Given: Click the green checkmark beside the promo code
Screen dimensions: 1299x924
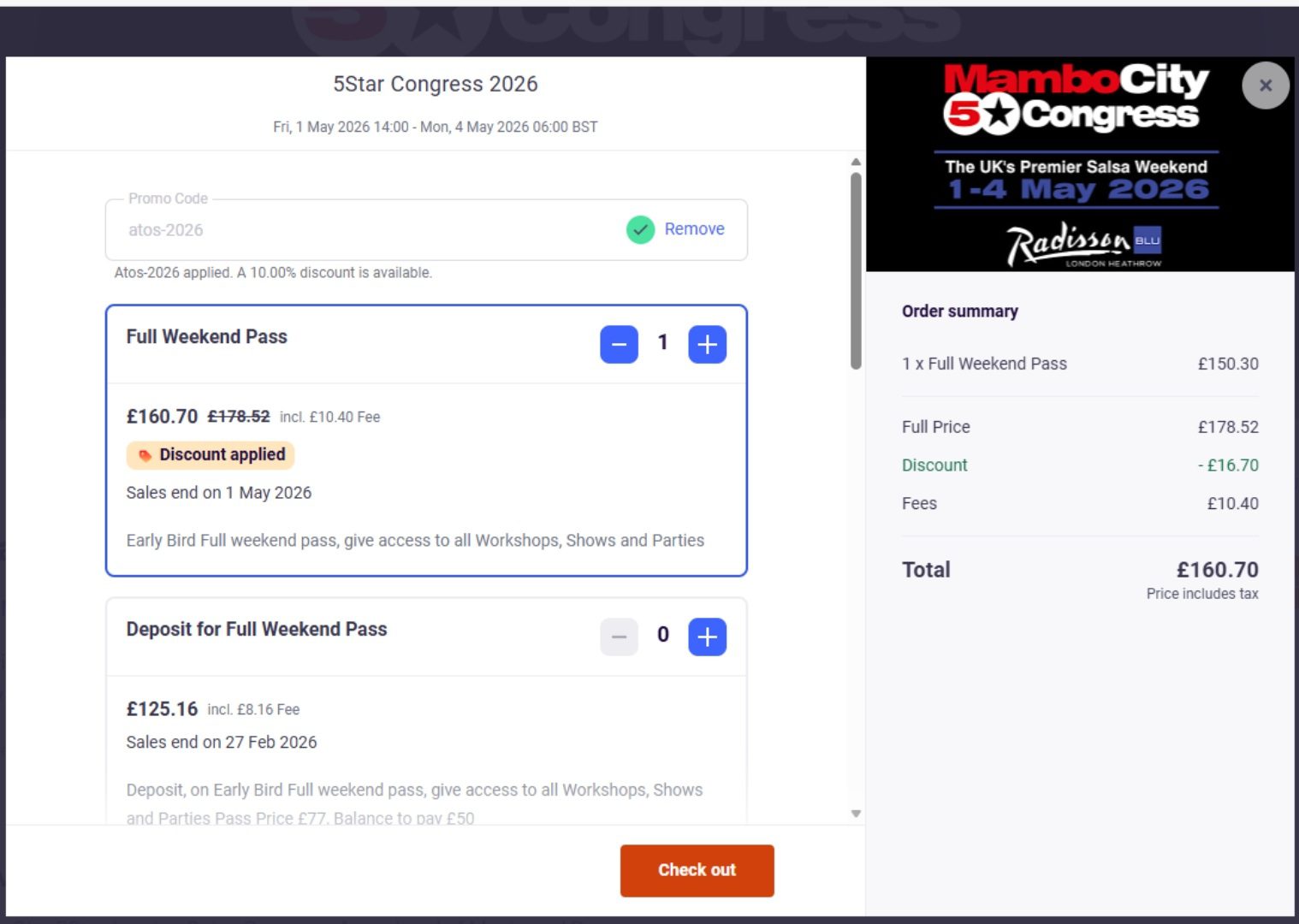Looking at the screenshot, I should click(640, 229).
